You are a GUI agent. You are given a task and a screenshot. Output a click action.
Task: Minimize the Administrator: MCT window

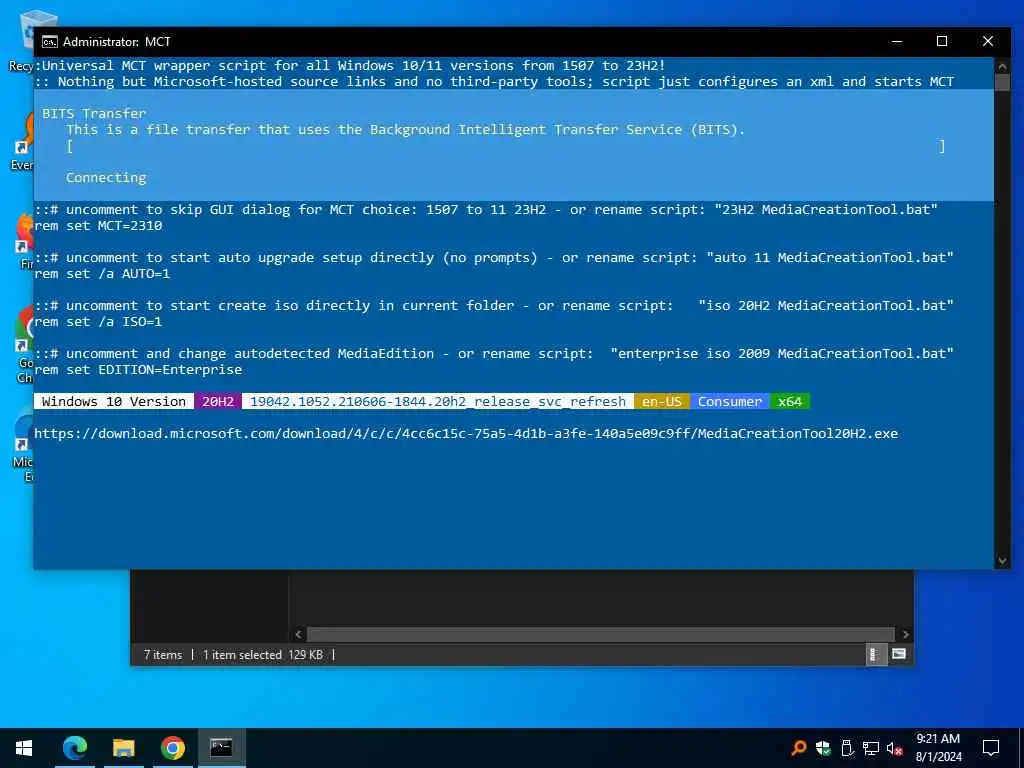click(x=897, y=42)
